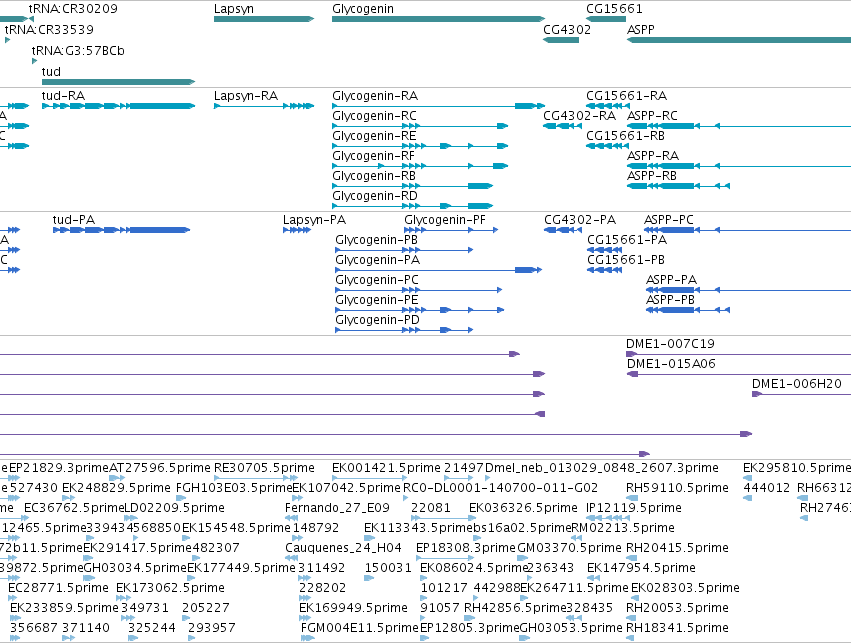Click the DME1-015A06 clone label

671,364
